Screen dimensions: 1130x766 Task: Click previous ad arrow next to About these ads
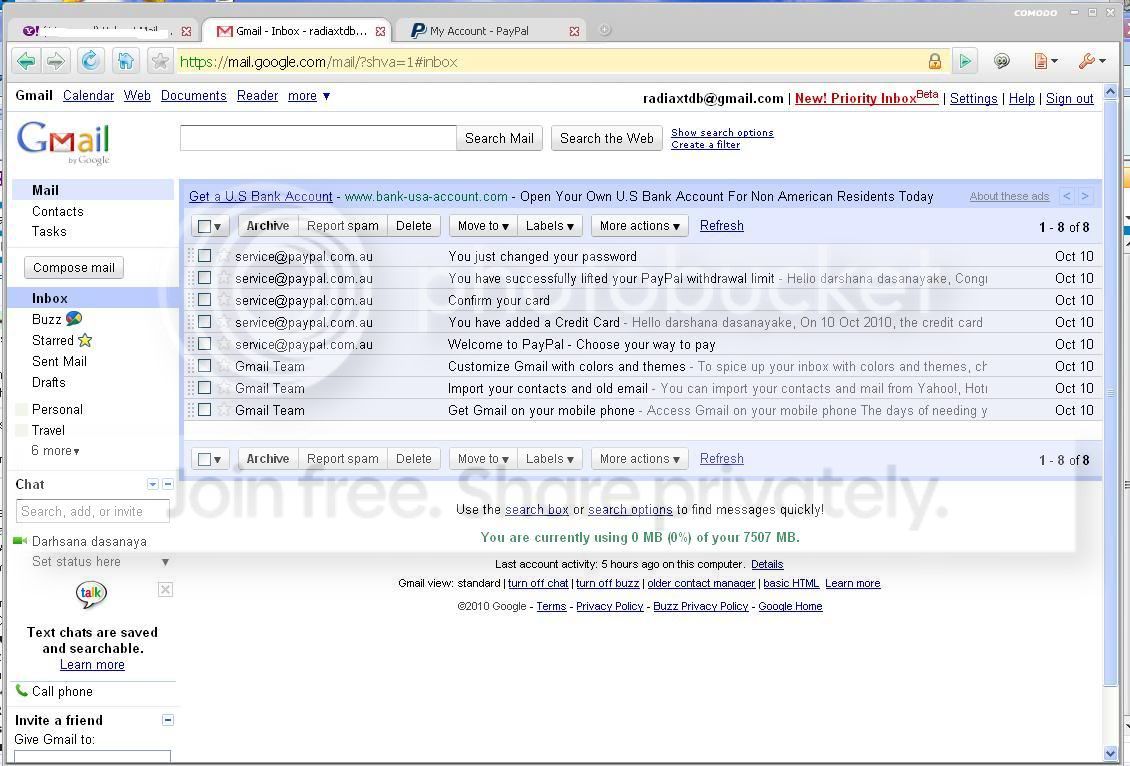pyautogui.click(x=1067, y=196)
